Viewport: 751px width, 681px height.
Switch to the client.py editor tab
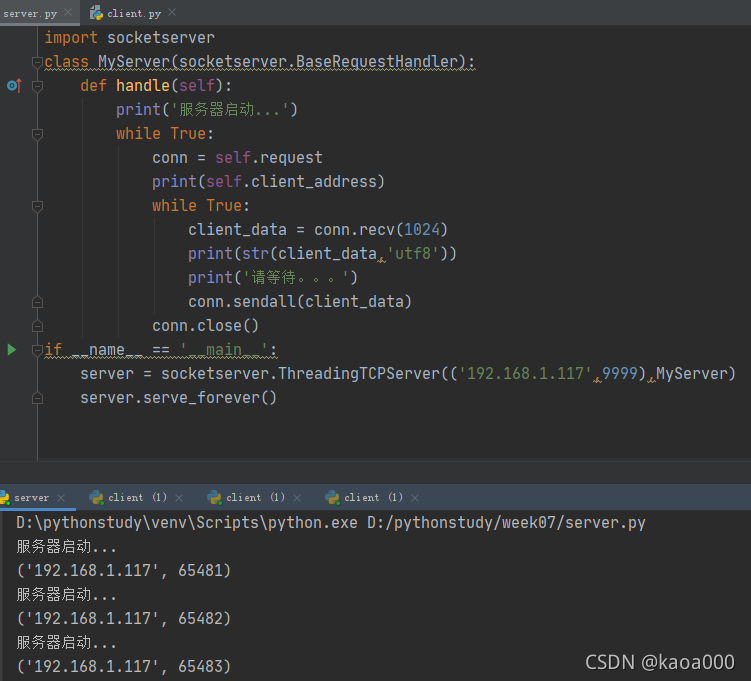pyautogui.click(x=134, y=13)
